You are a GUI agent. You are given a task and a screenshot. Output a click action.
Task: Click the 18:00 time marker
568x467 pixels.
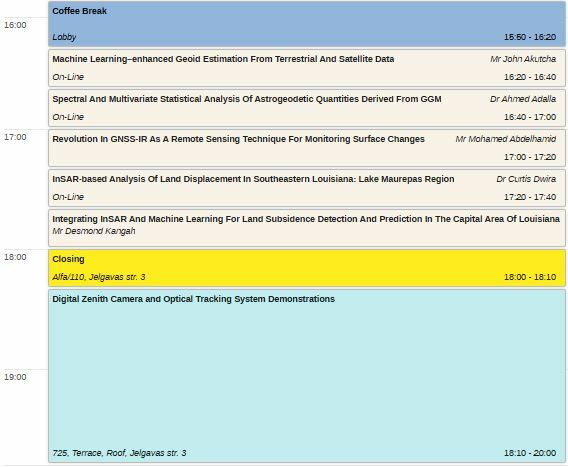(x=15, y=257)
